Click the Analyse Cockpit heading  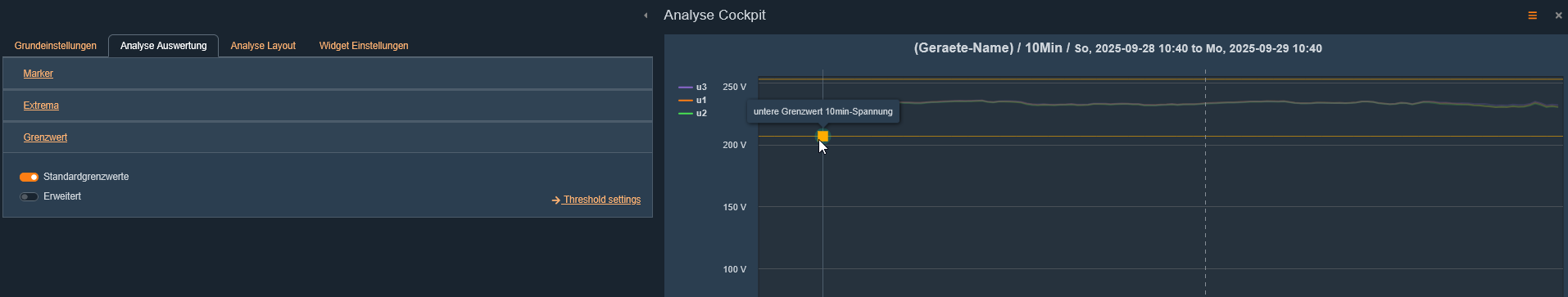pos(714,15)
